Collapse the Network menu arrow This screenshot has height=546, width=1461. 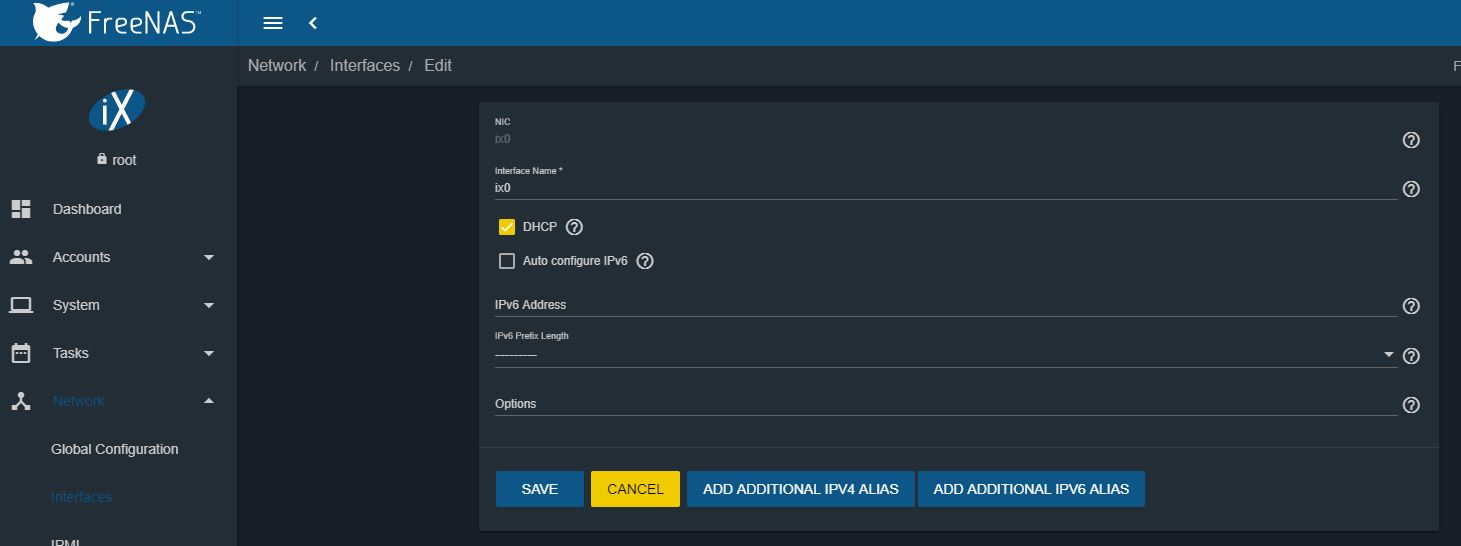pyautogui.click(x=209, y=401)
